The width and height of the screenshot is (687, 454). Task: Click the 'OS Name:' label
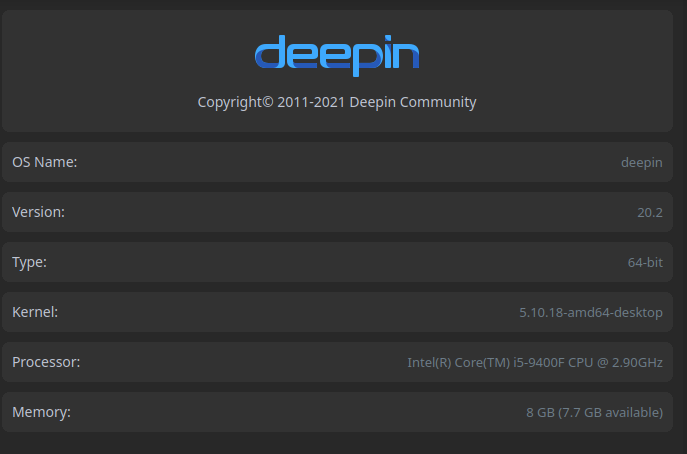(x=45, y=162)
